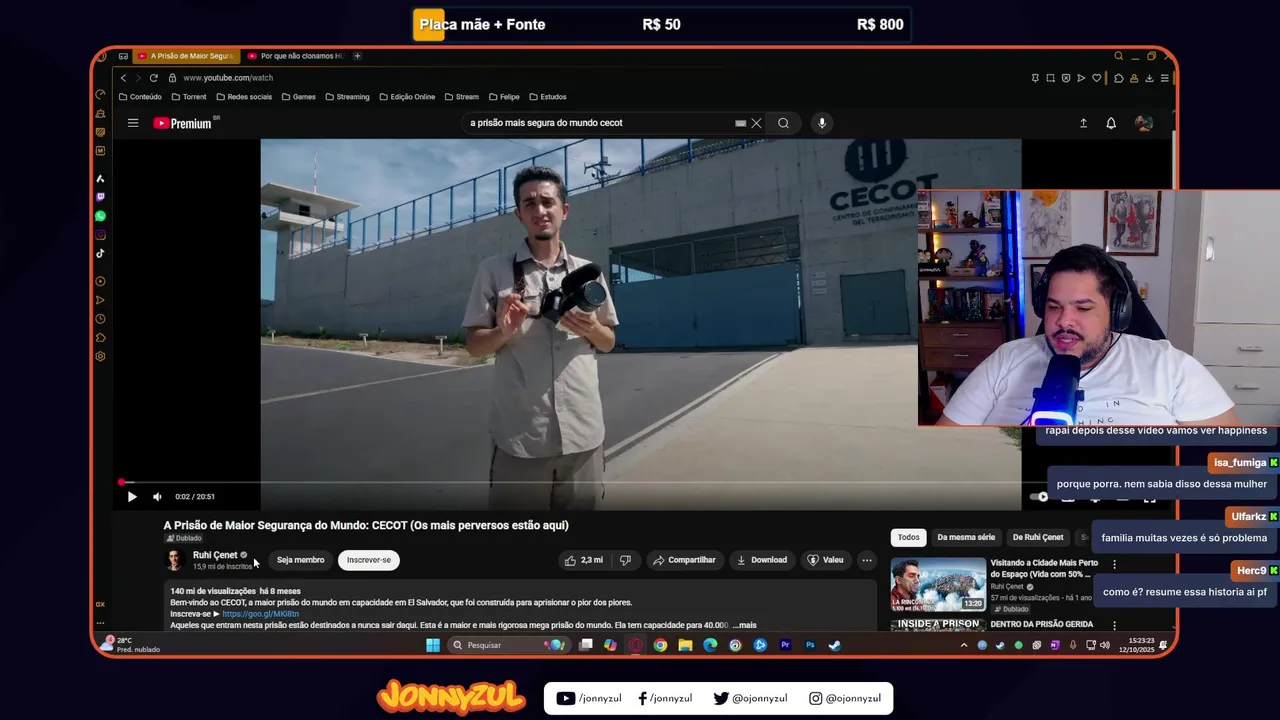Open the three-dot more actions under the video
The height and width of the screenshot is (720, 1280).
coord(867,560)
